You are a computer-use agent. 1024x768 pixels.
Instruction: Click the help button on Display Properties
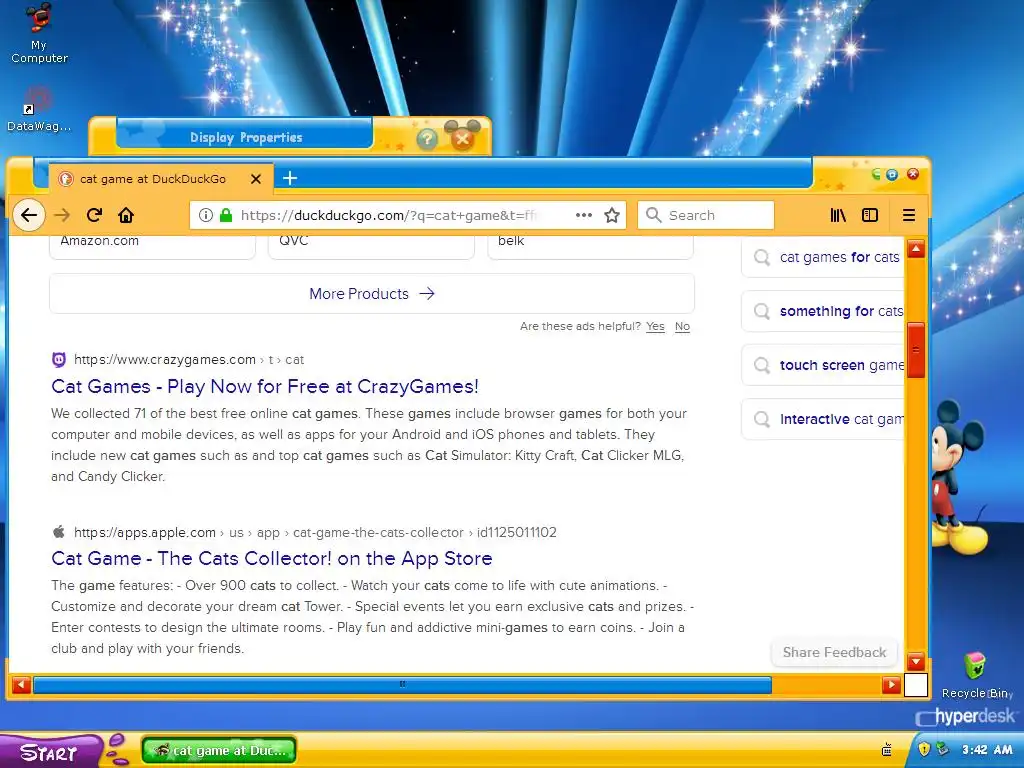click(x=426, y=138)
